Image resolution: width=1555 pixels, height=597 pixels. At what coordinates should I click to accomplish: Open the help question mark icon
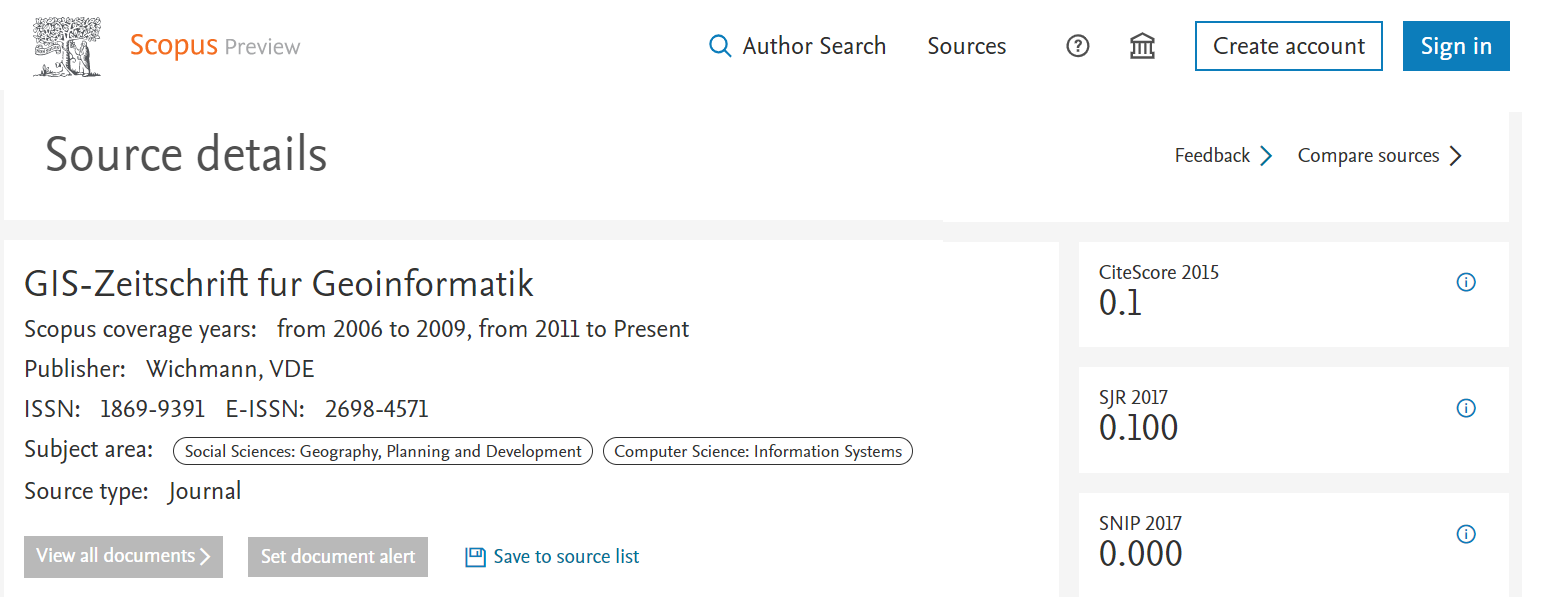tap(1077, 46)
